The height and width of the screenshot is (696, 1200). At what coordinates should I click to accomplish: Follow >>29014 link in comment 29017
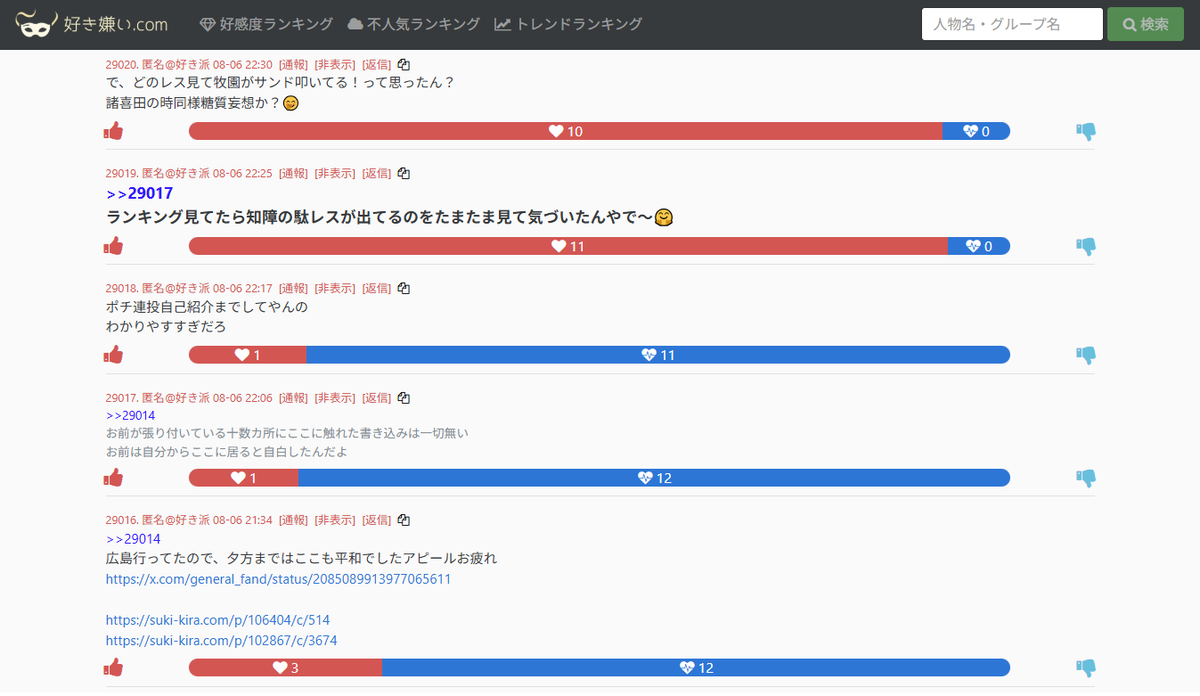[x=130, y=415]
